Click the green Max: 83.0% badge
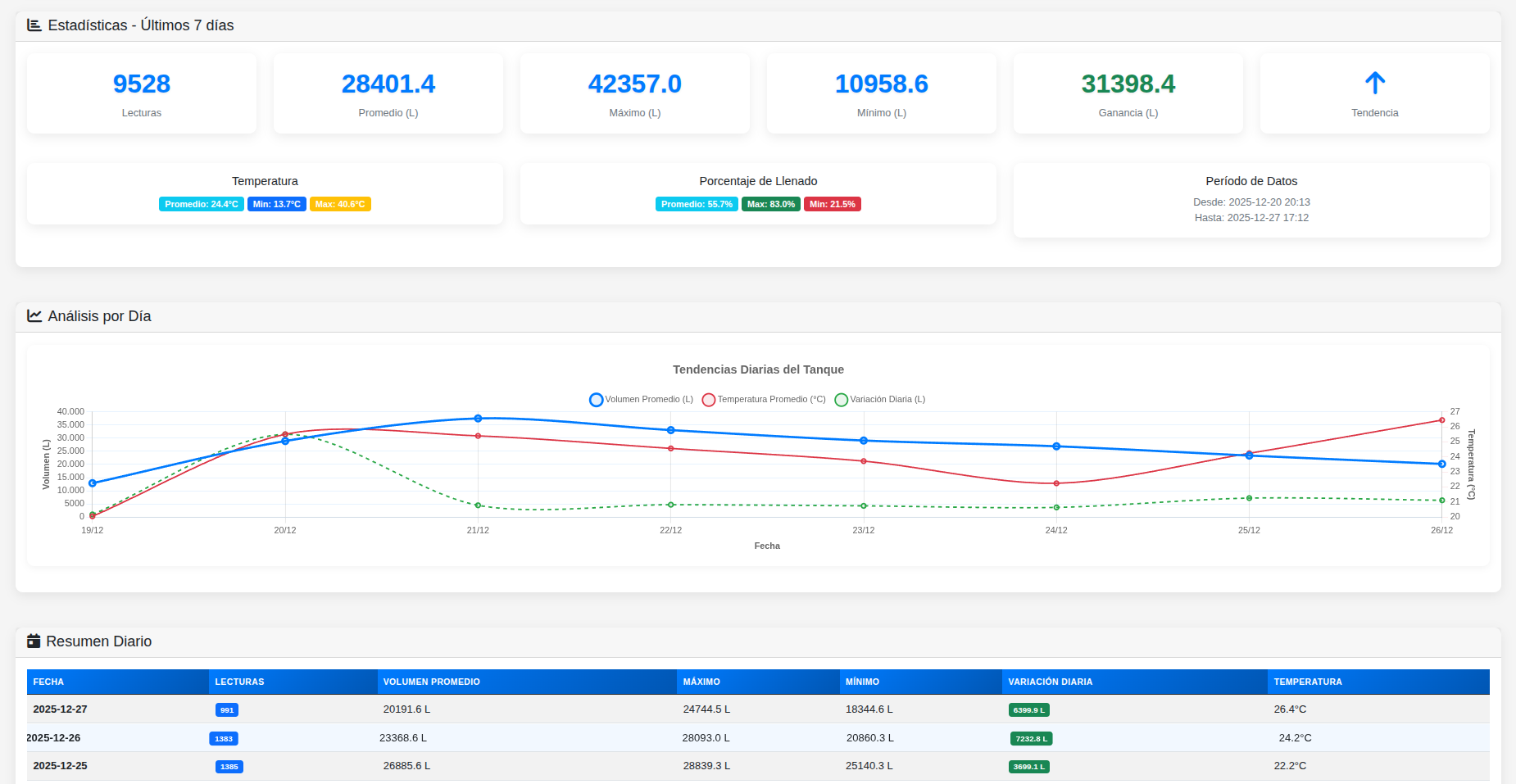Viewport: 1516px width, 784px height. pyautogui.click(x=770, y=204)
